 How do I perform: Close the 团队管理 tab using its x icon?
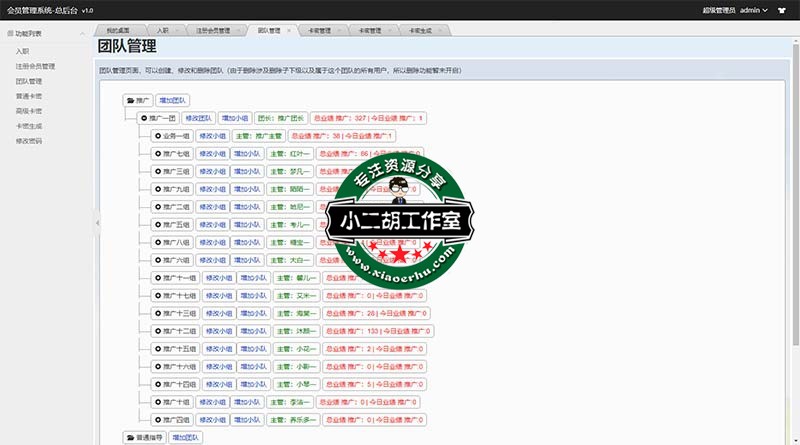click(x=289, y=31)
